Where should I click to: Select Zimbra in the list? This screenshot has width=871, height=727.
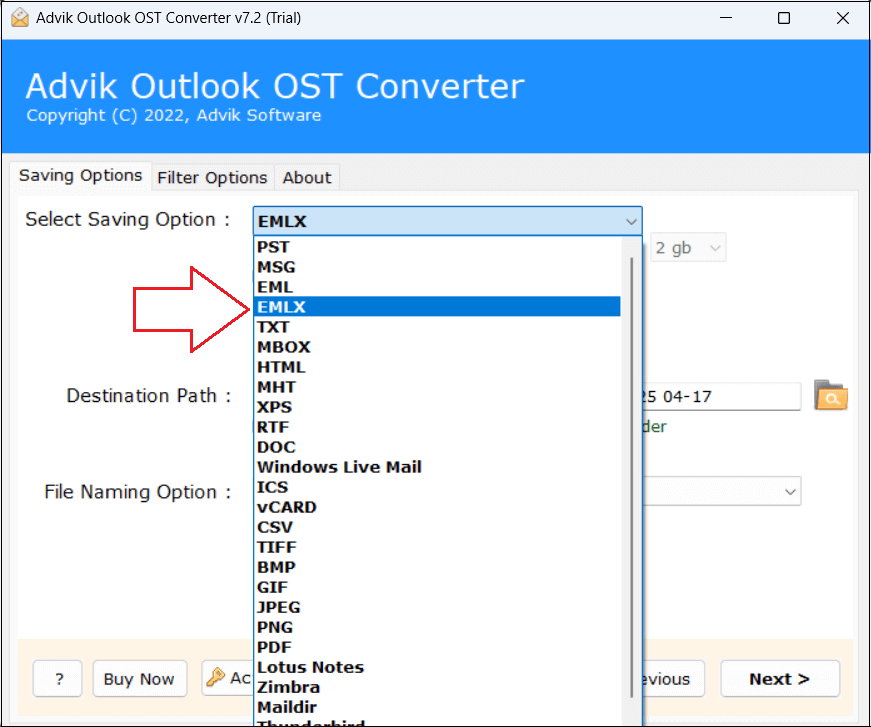(437, 686)
